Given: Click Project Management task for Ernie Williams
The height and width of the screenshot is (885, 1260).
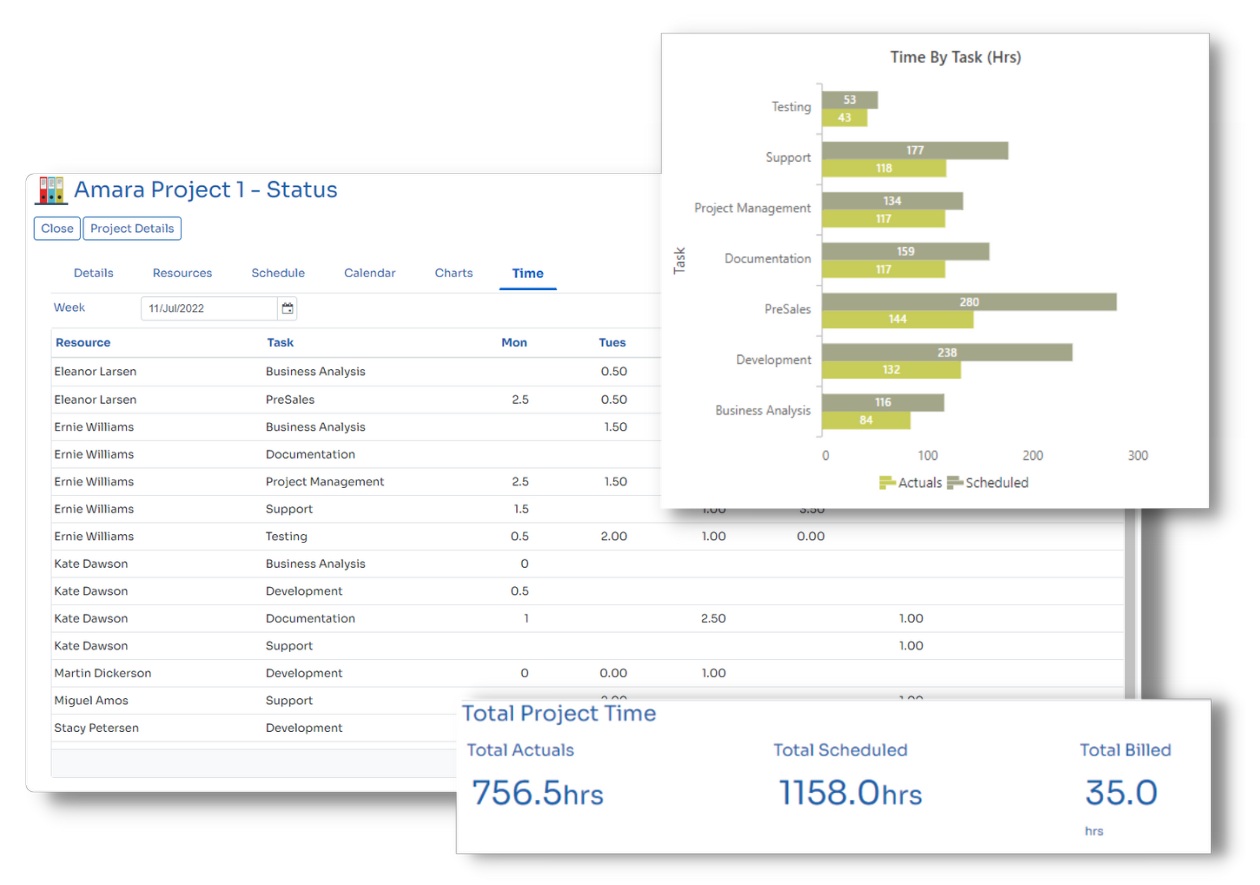Looking at the screenshot, I should 325,481.
